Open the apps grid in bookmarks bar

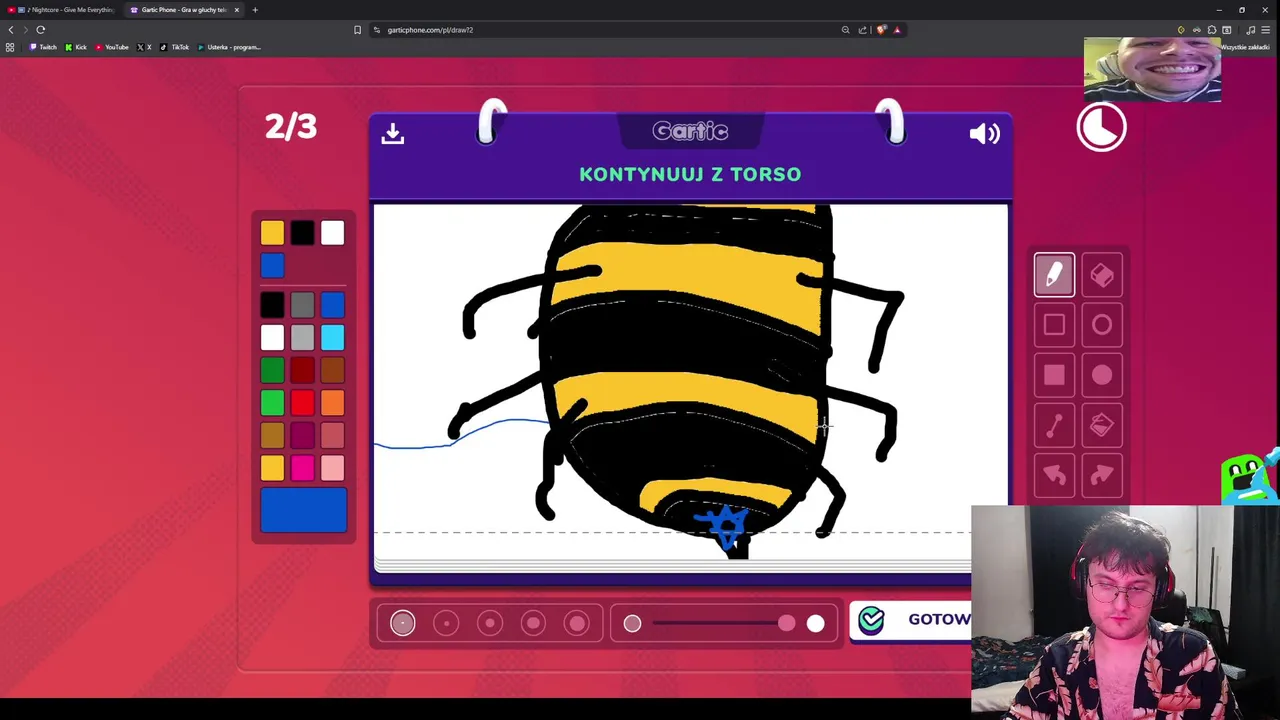[10, 47]
